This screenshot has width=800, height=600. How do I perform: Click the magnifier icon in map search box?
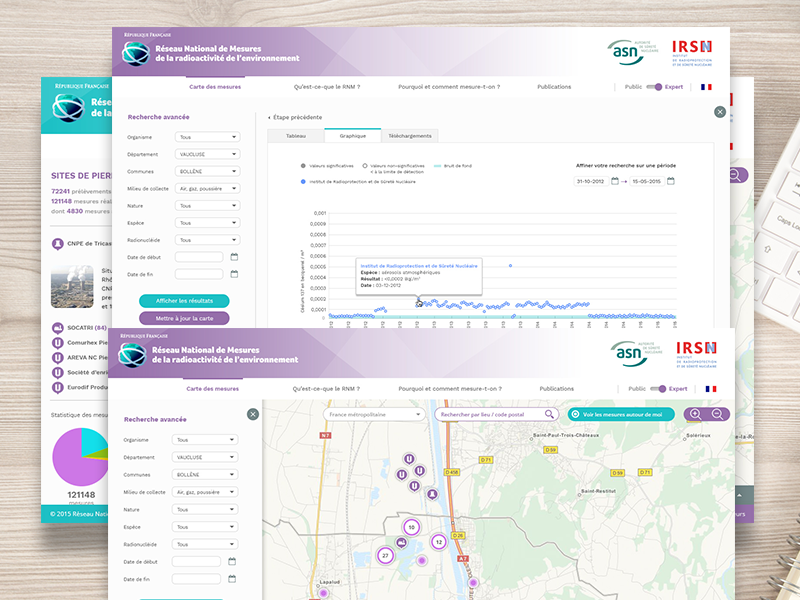(549, 414)
